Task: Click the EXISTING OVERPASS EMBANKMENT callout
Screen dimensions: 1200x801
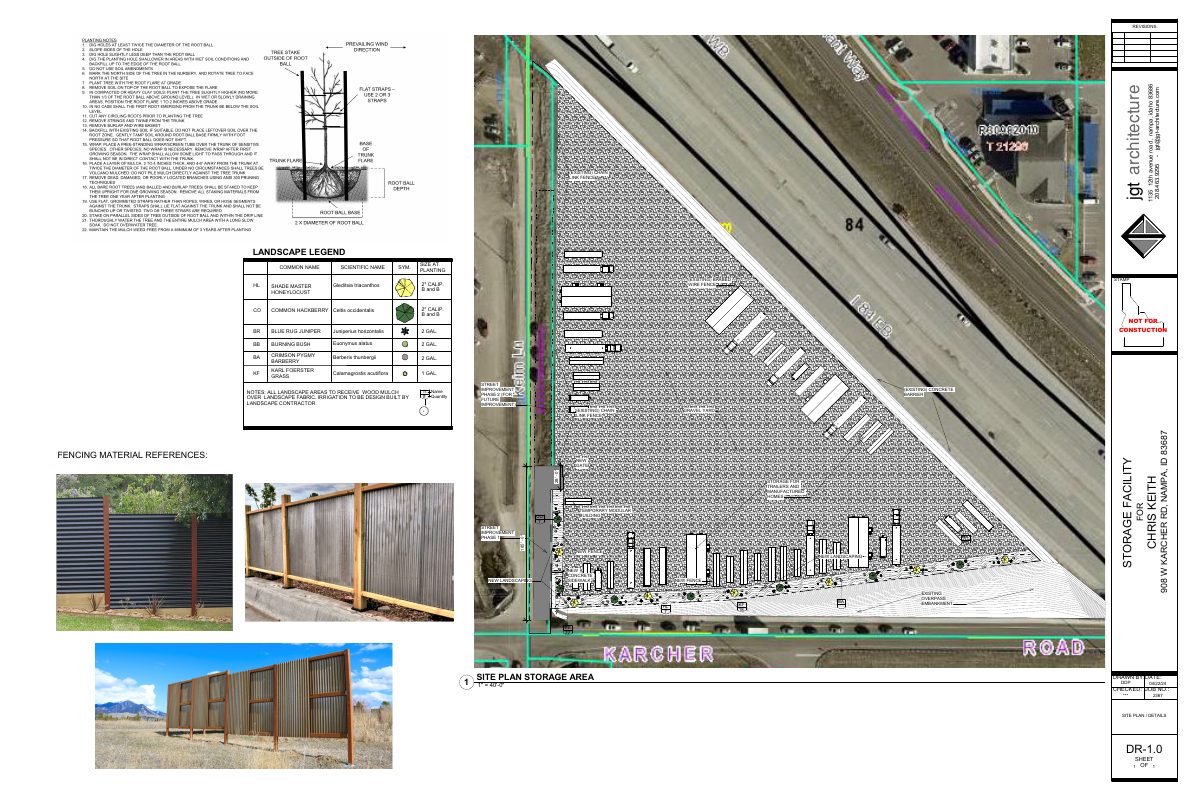Action: tap(939, 598)
